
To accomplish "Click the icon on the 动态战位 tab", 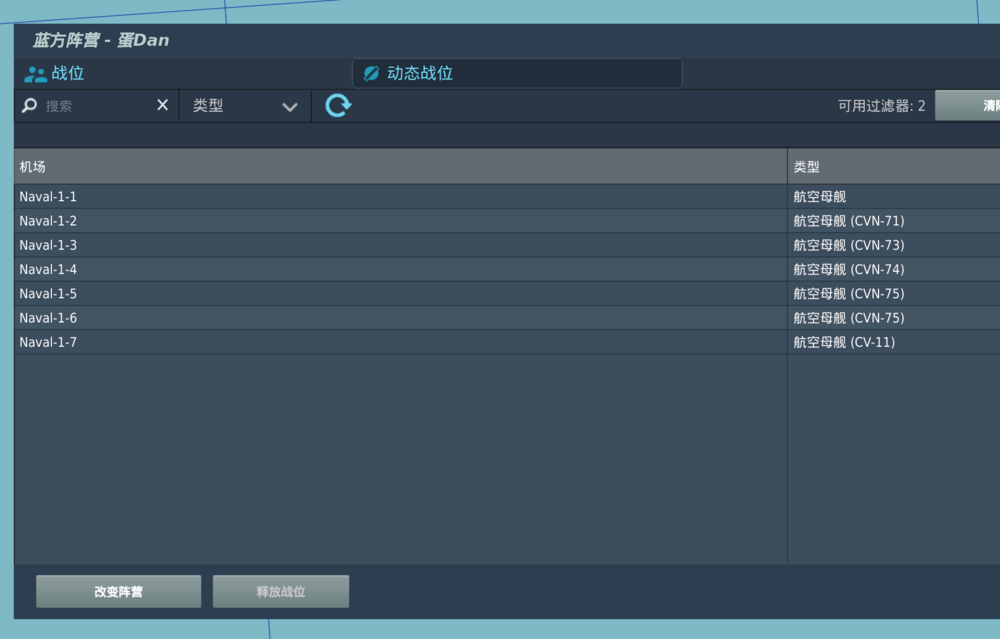I will pyautogui.click(x=372, y=72).
